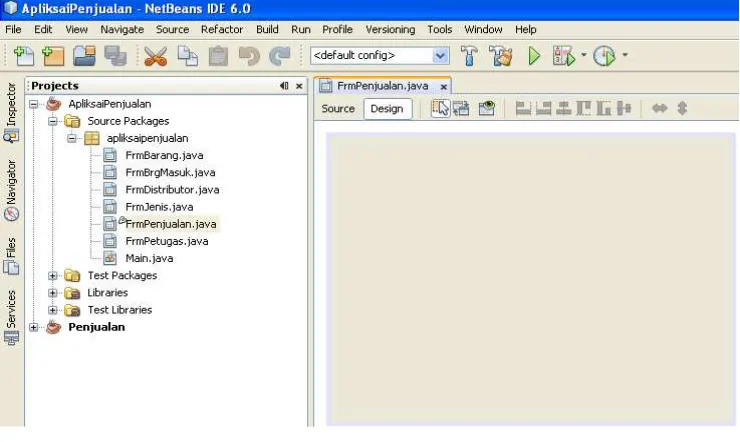740x442 pixels.
Task: Close the Projects panel
Action: point(299,86)
